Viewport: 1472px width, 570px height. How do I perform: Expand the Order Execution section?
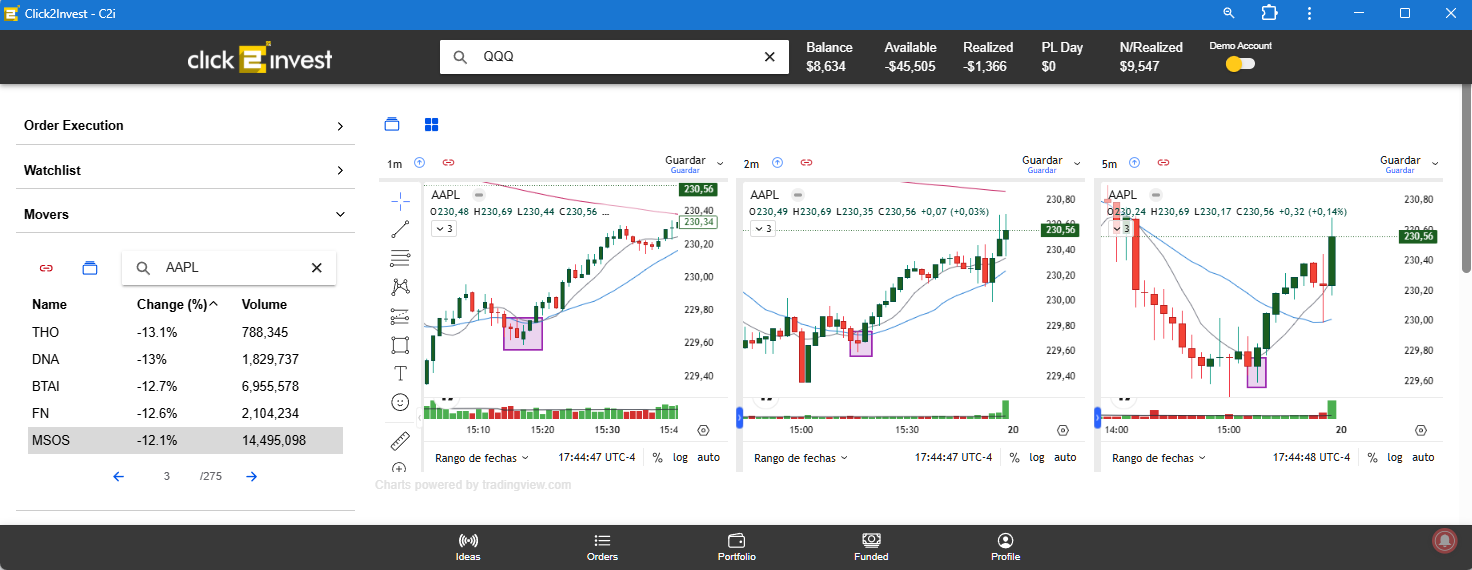pos(185,126)
